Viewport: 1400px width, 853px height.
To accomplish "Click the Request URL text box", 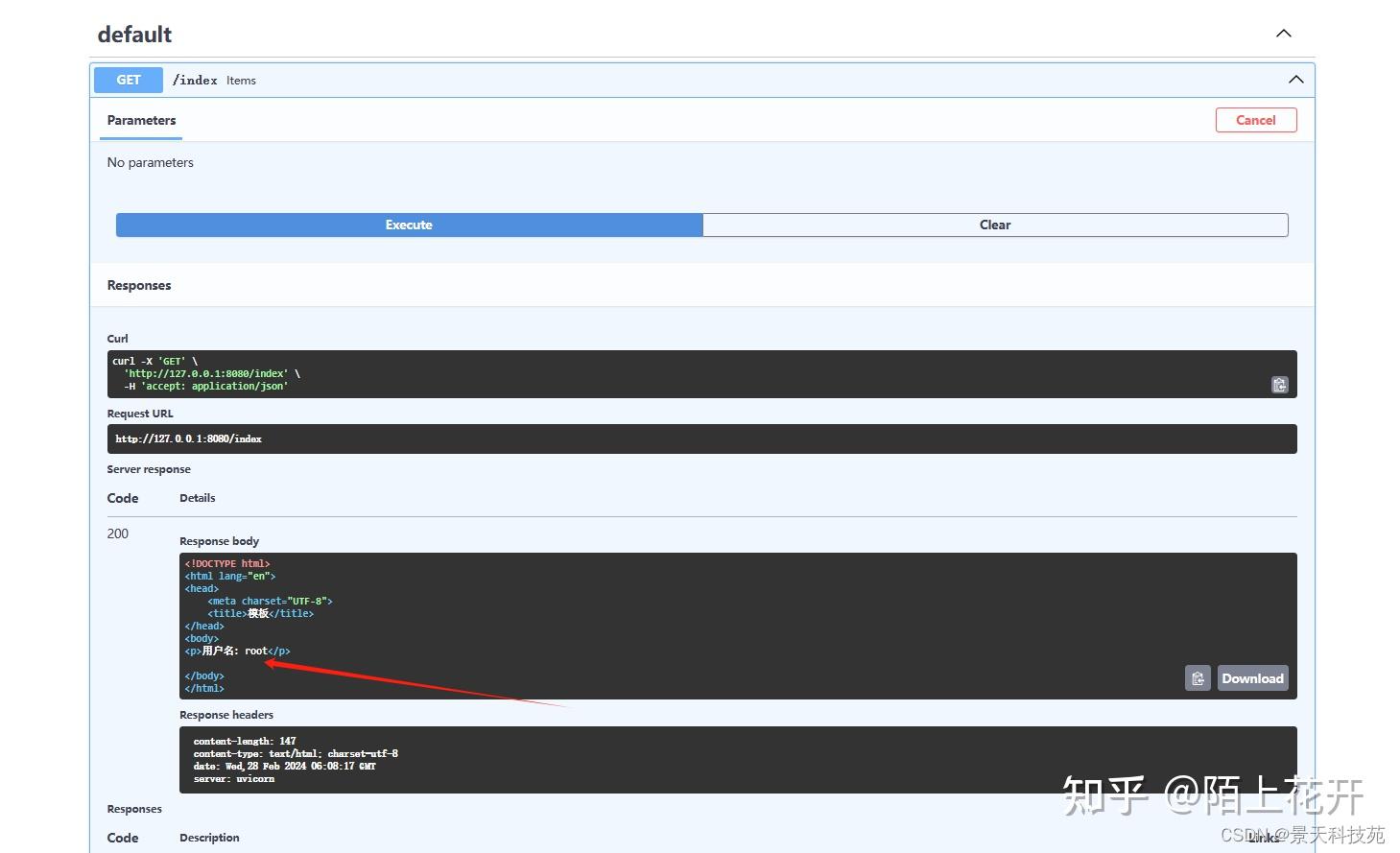I will click(701, 438).
